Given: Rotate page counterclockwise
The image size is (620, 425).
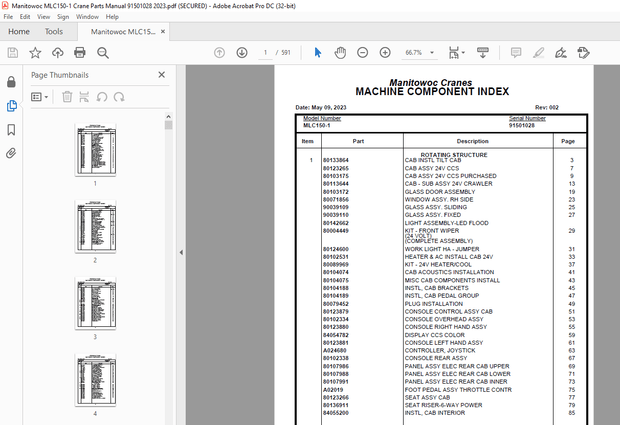Looking at the screenshot, I should (x=102, y=97).
